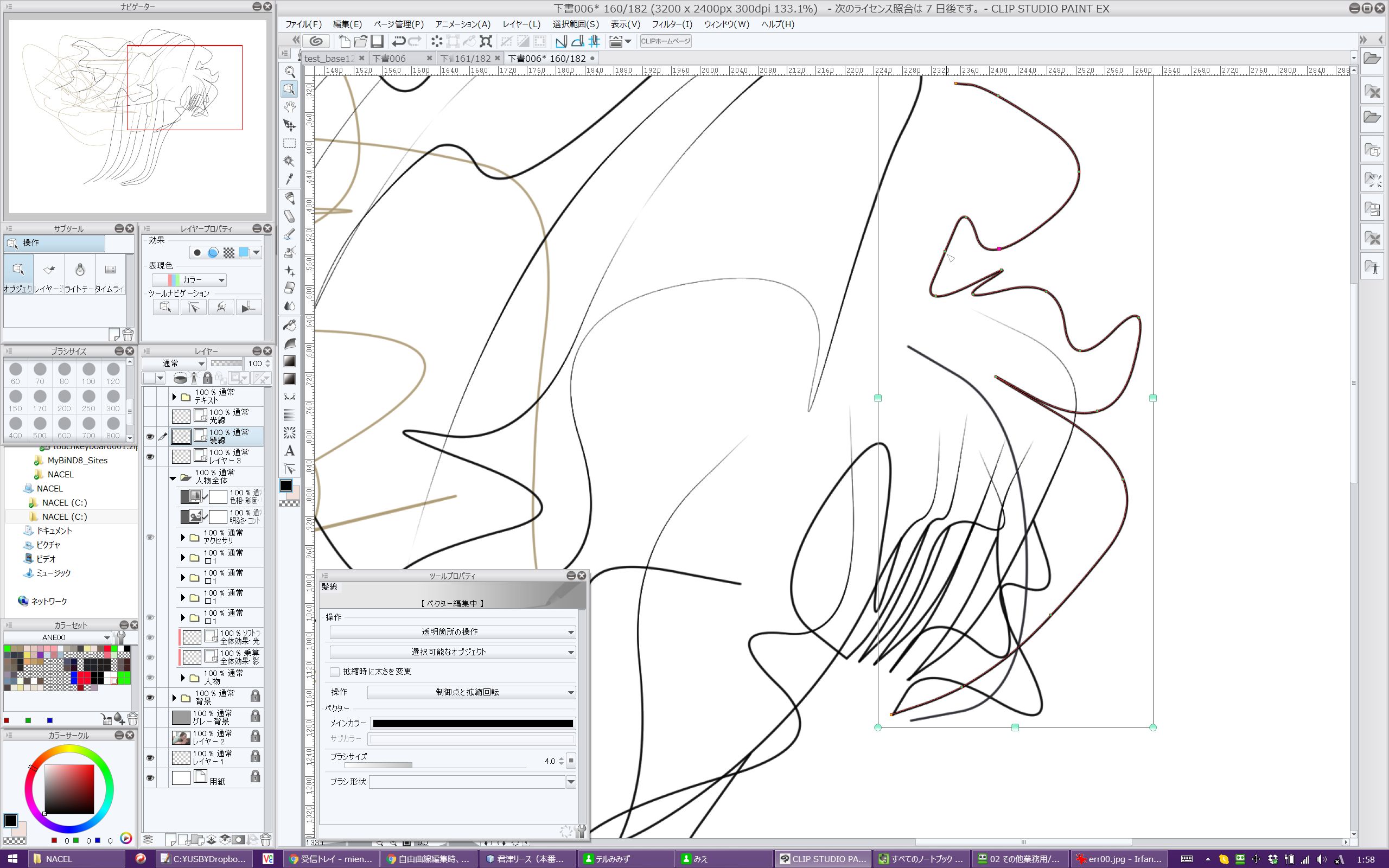The image size is (1389, 868).
Task: Select the Fill bucket tool
Action: [x=290, y=325]
